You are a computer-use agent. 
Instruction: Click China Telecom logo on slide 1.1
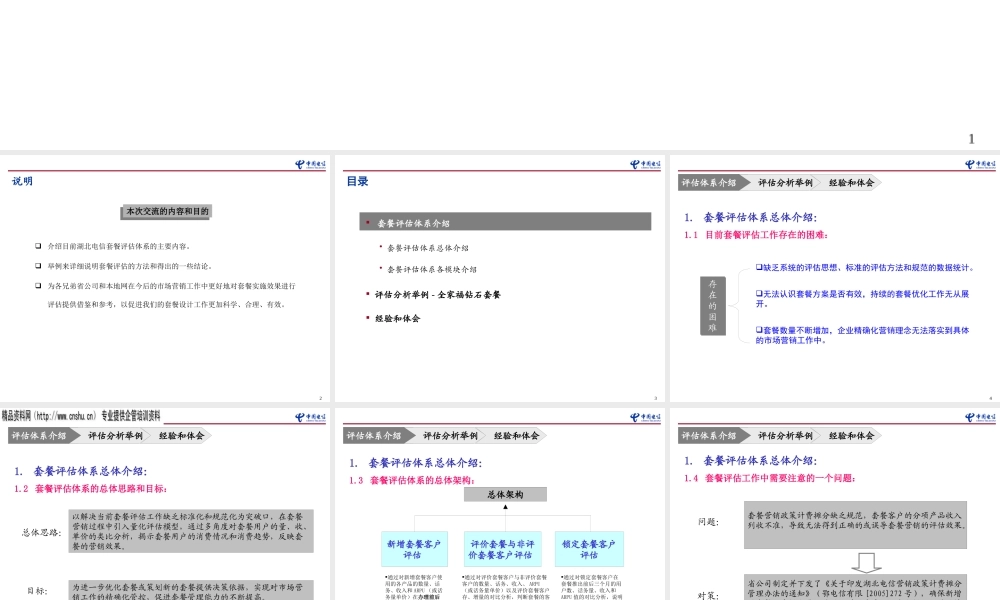[x=980, y=165]
